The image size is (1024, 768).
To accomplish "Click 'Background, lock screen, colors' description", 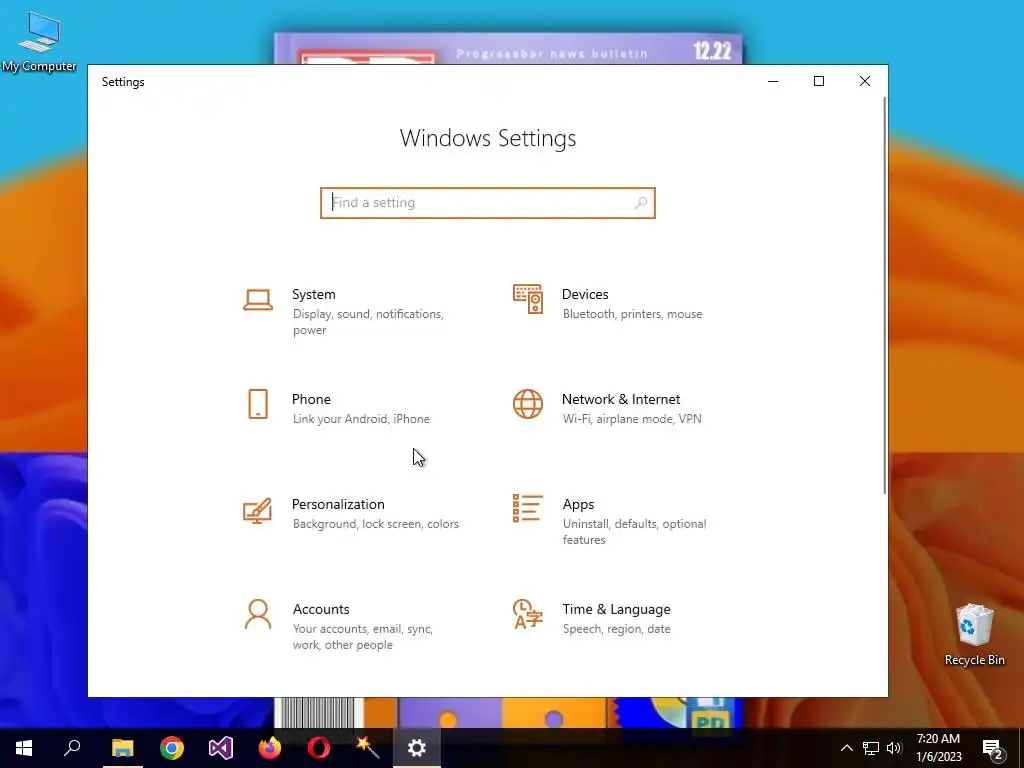I will 376,524.
